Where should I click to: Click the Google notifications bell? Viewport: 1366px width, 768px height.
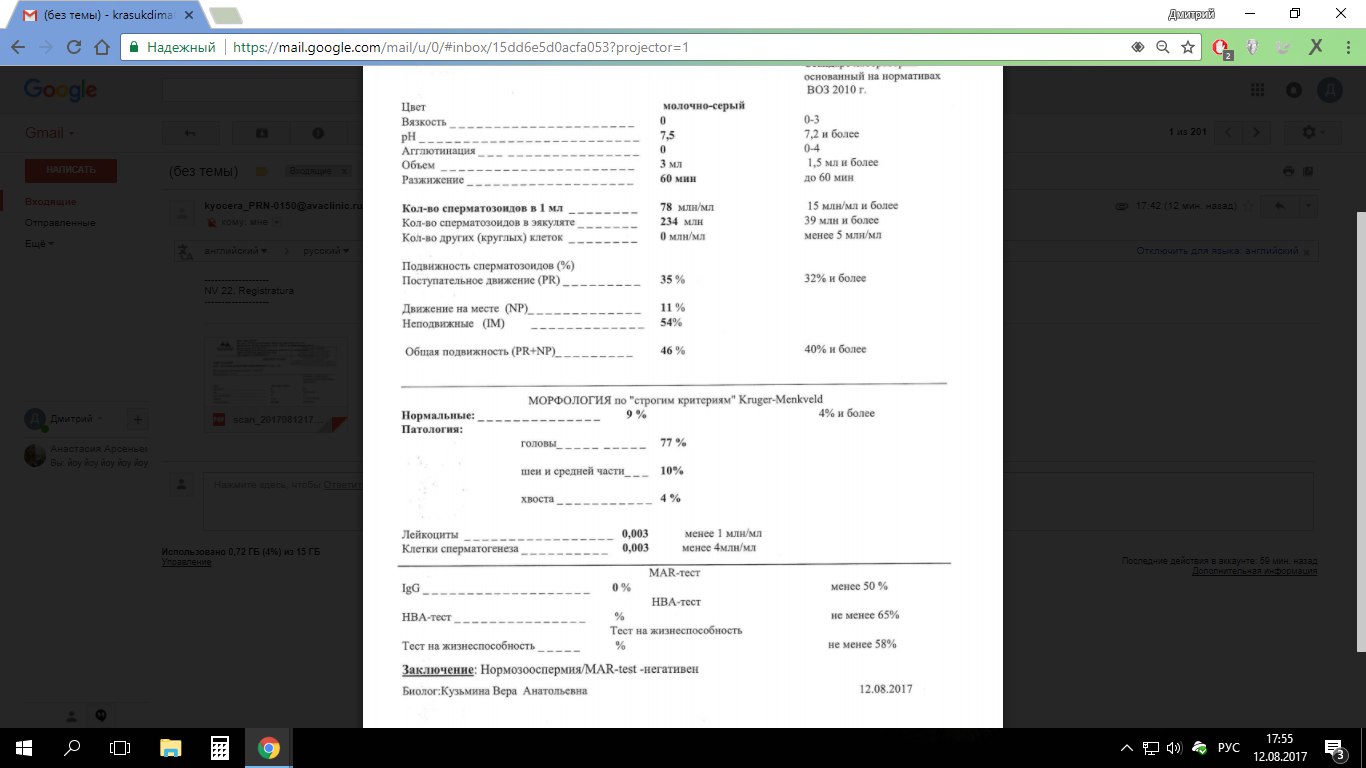[x=1293, y=90]
